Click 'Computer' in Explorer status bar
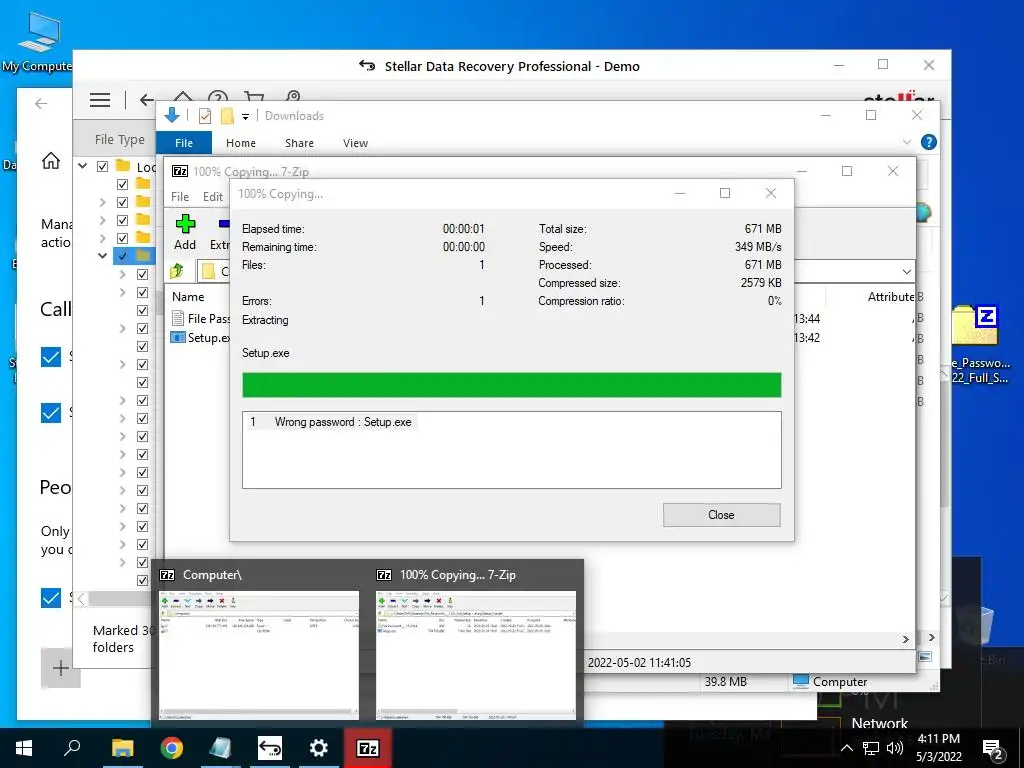 pos(839,682)
